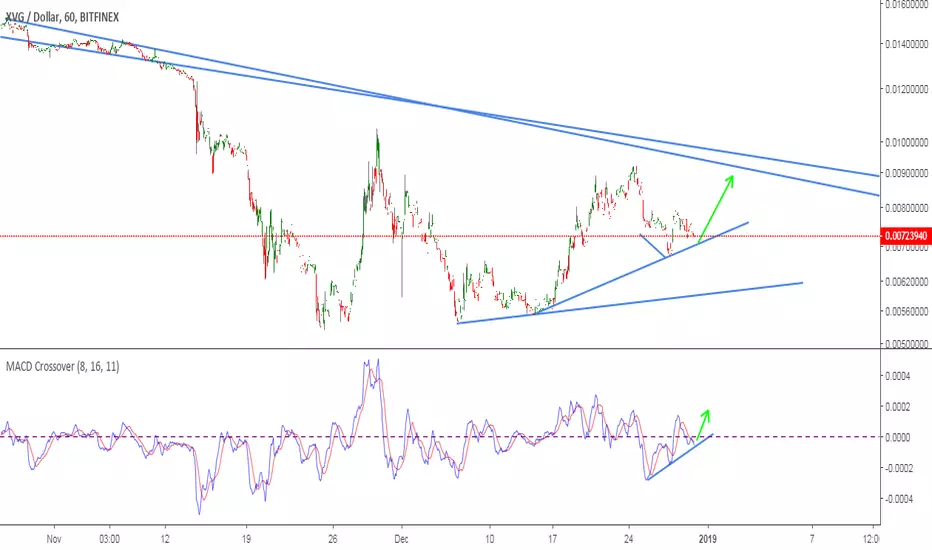
Task: Click MACD axis value 0.0004
Action: click(x=898, y=376)
